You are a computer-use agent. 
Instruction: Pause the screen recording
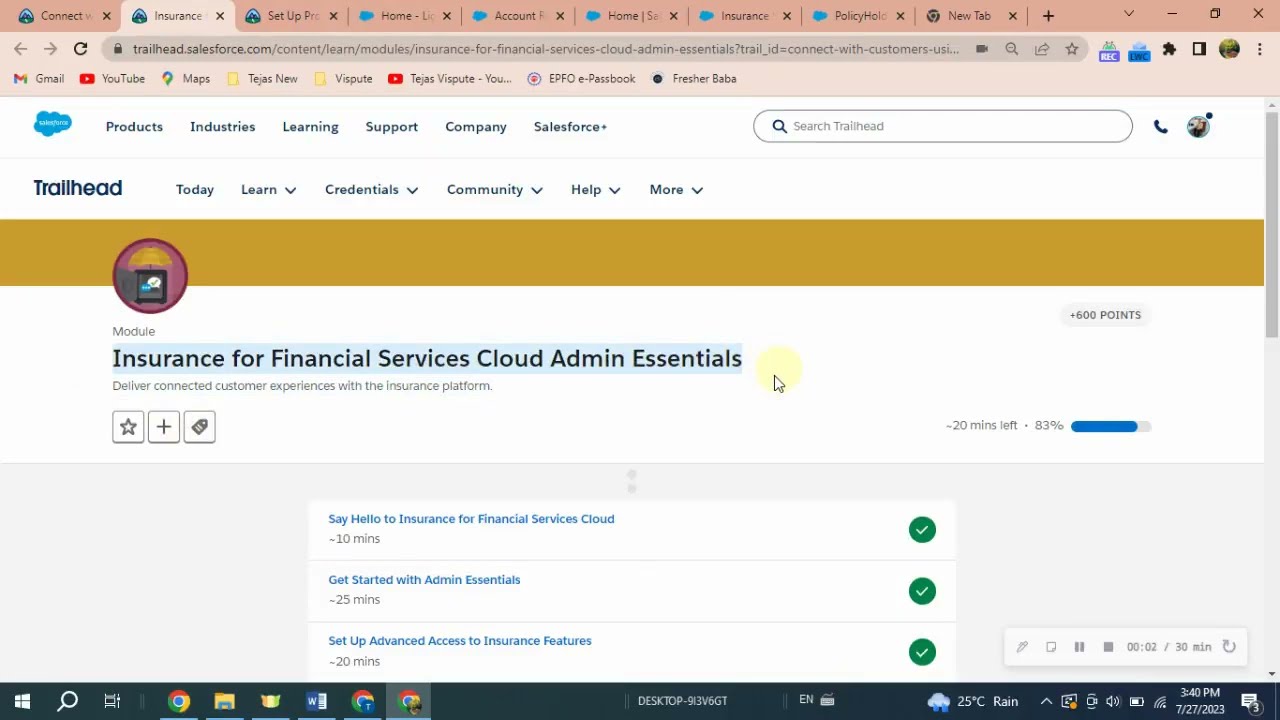coord(1079,647)
